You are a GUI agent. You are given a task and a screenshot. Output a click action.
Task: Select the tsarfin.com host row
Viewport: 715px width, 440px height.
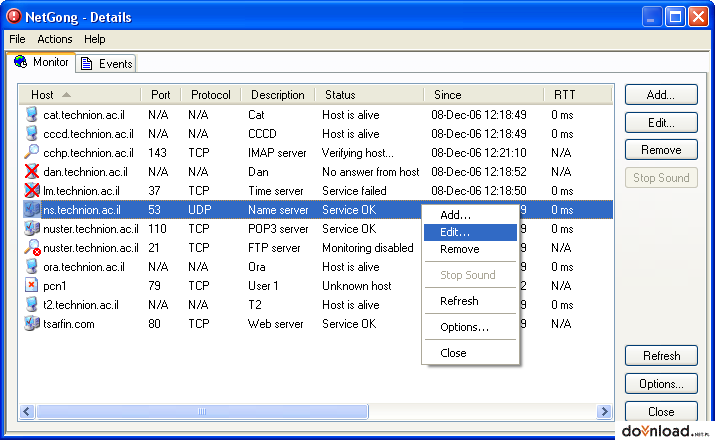[317, 324]
